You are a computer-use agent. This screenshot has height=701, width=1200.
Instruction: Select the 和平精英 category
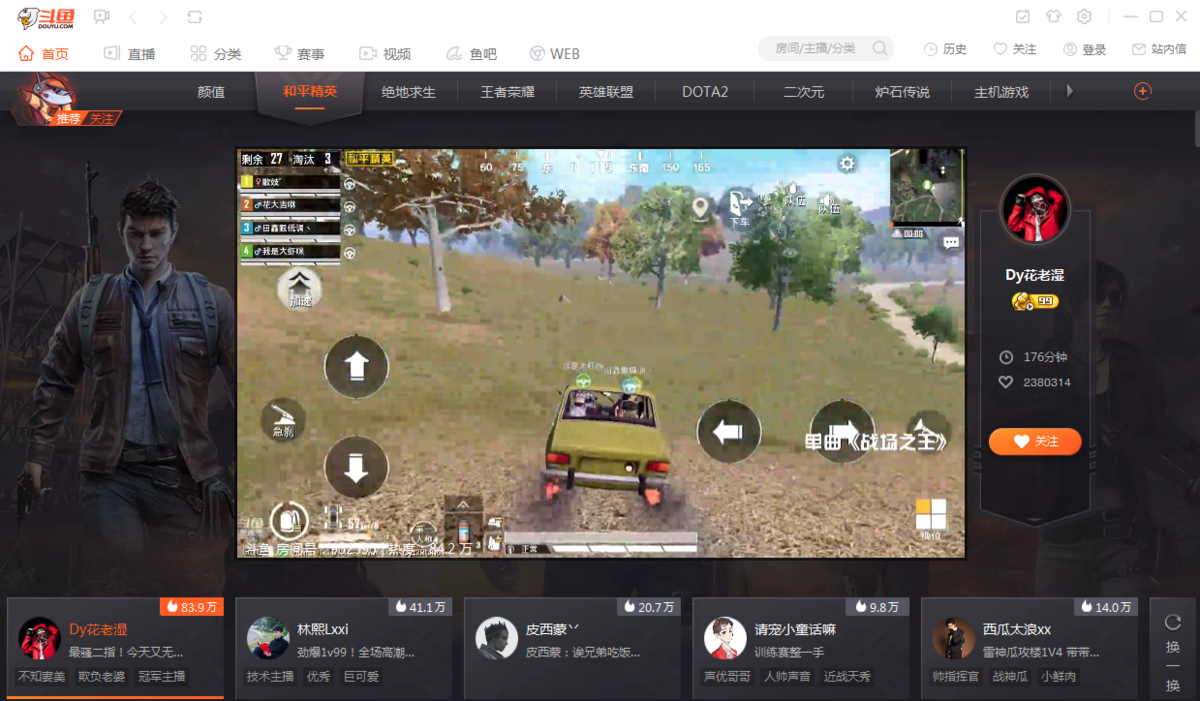click(x=310, y=92)
